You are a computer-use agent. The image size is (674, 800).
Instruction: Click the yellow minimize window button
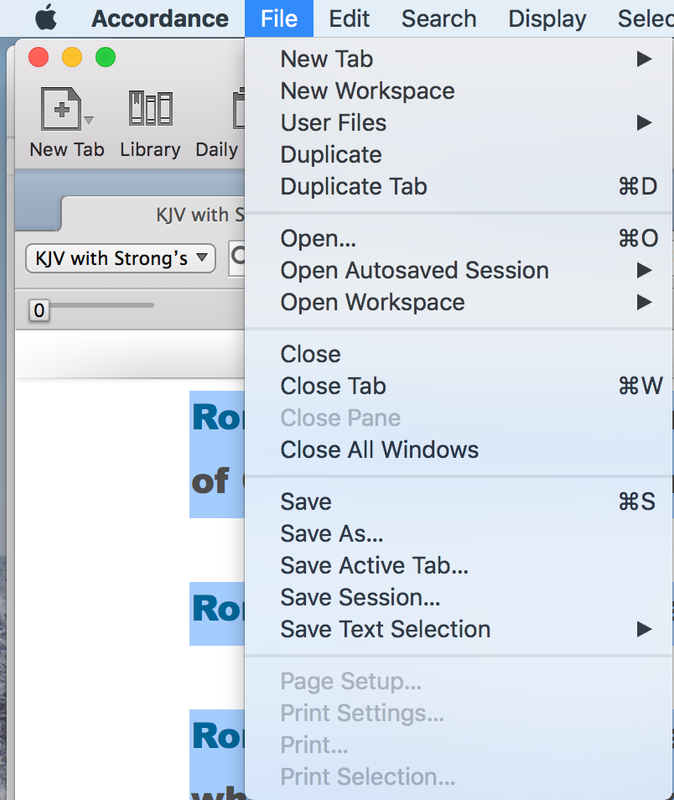[72, 58]
